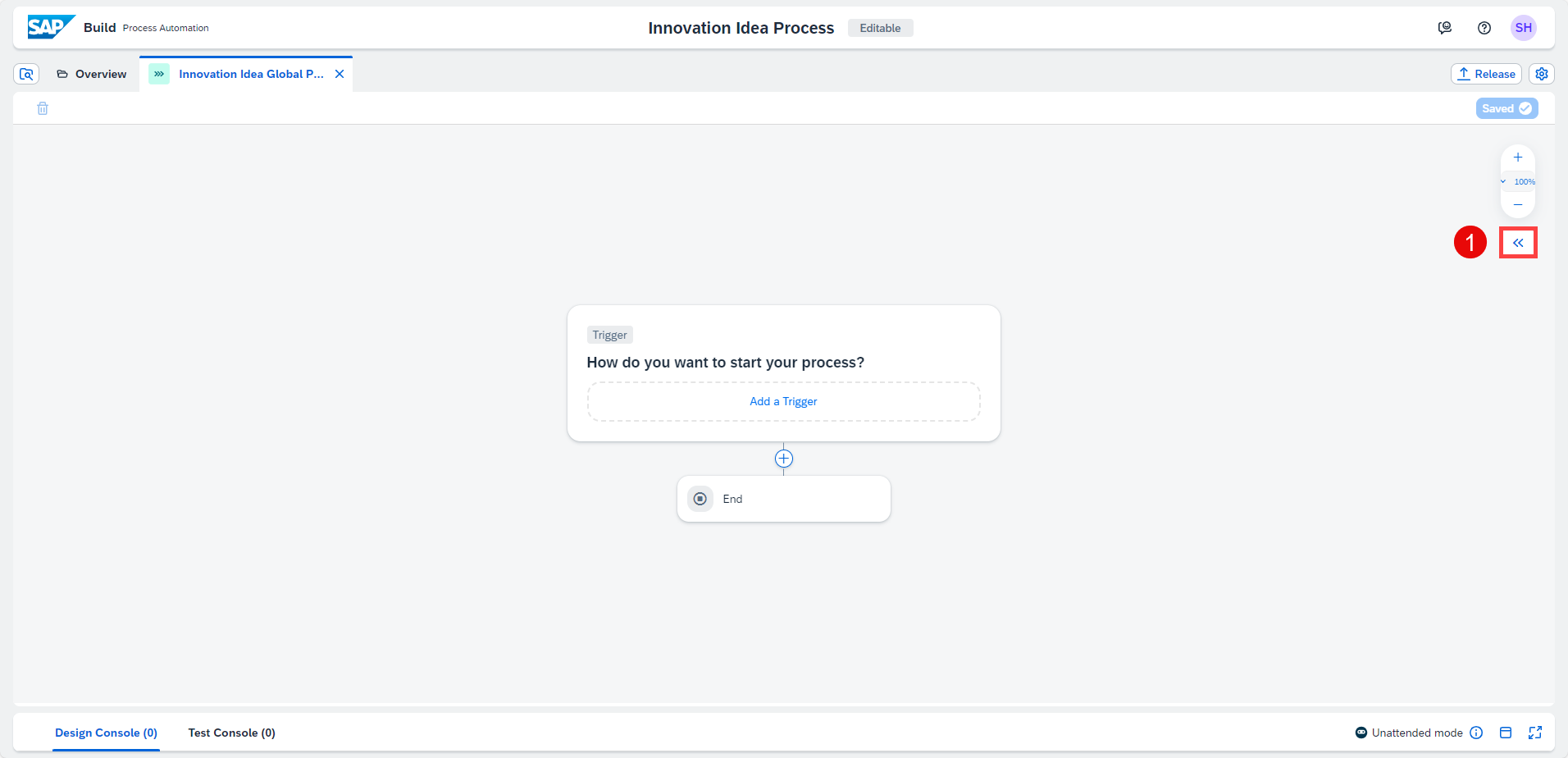Open the 100% zoom level dropdown
This screenshot has height=758, width=1568.
(1518, 181)
